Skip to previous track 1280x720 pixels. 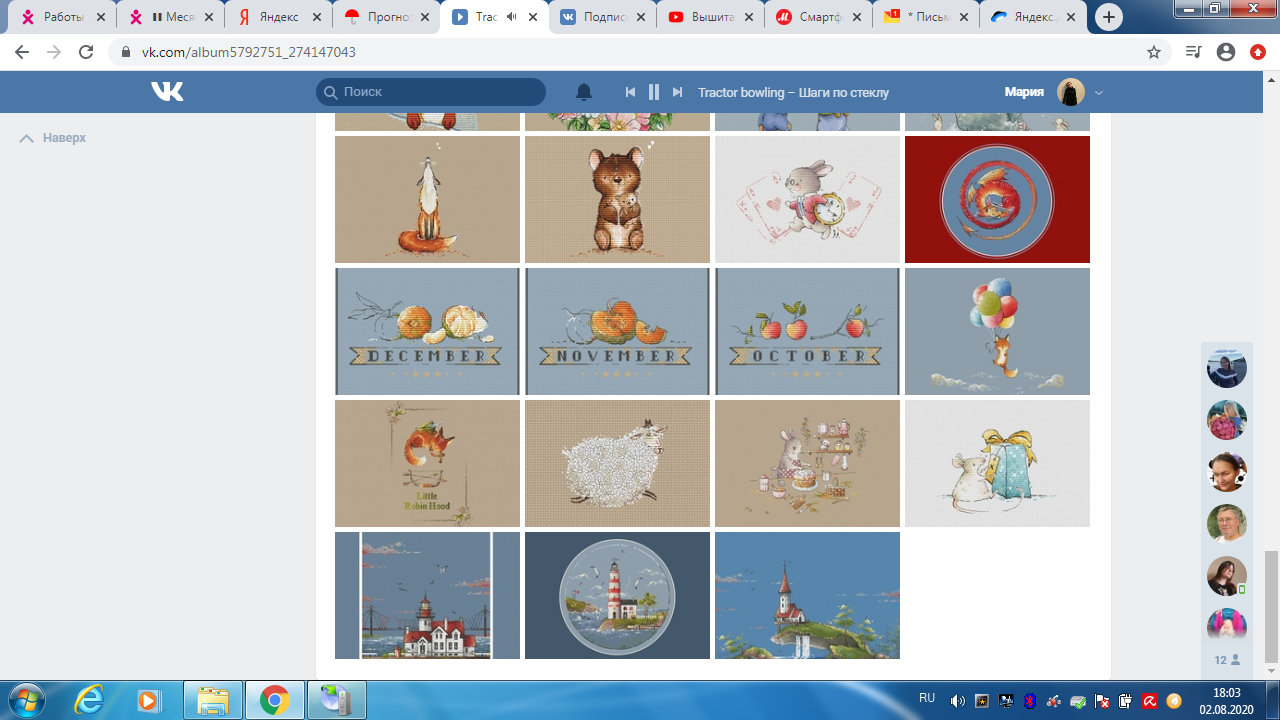coord(630,92)
